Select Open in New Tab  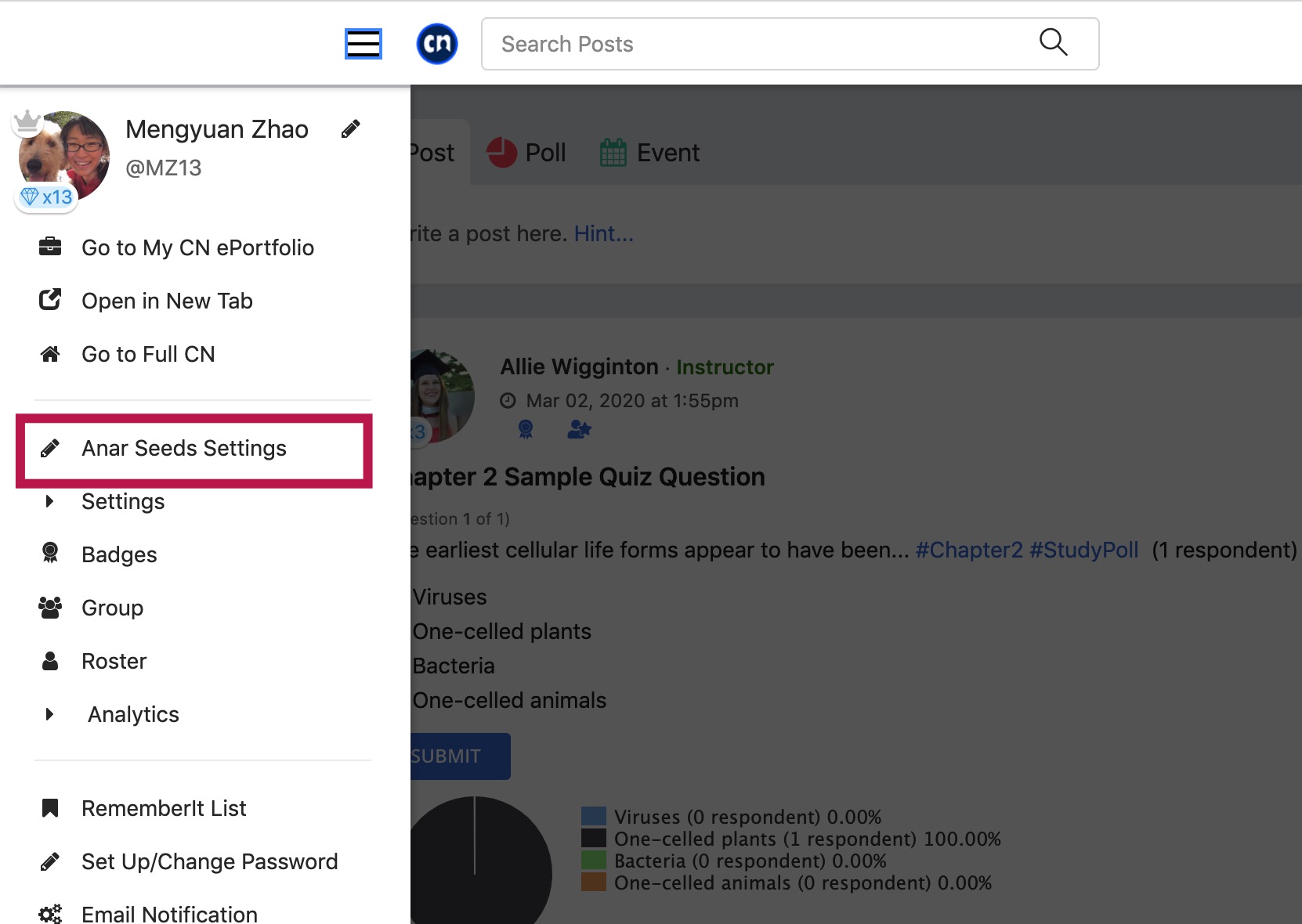pyautogui.click(x=167, y=301)
